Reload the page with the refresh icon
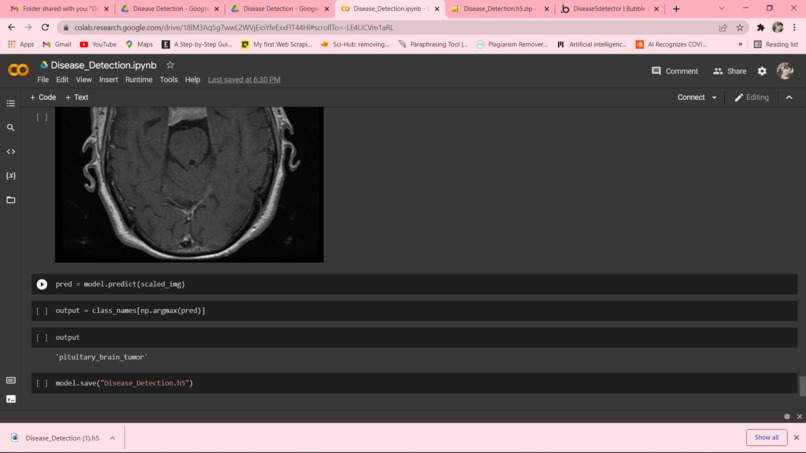Viewport: 806px width, 453px height. pos(45,27)
